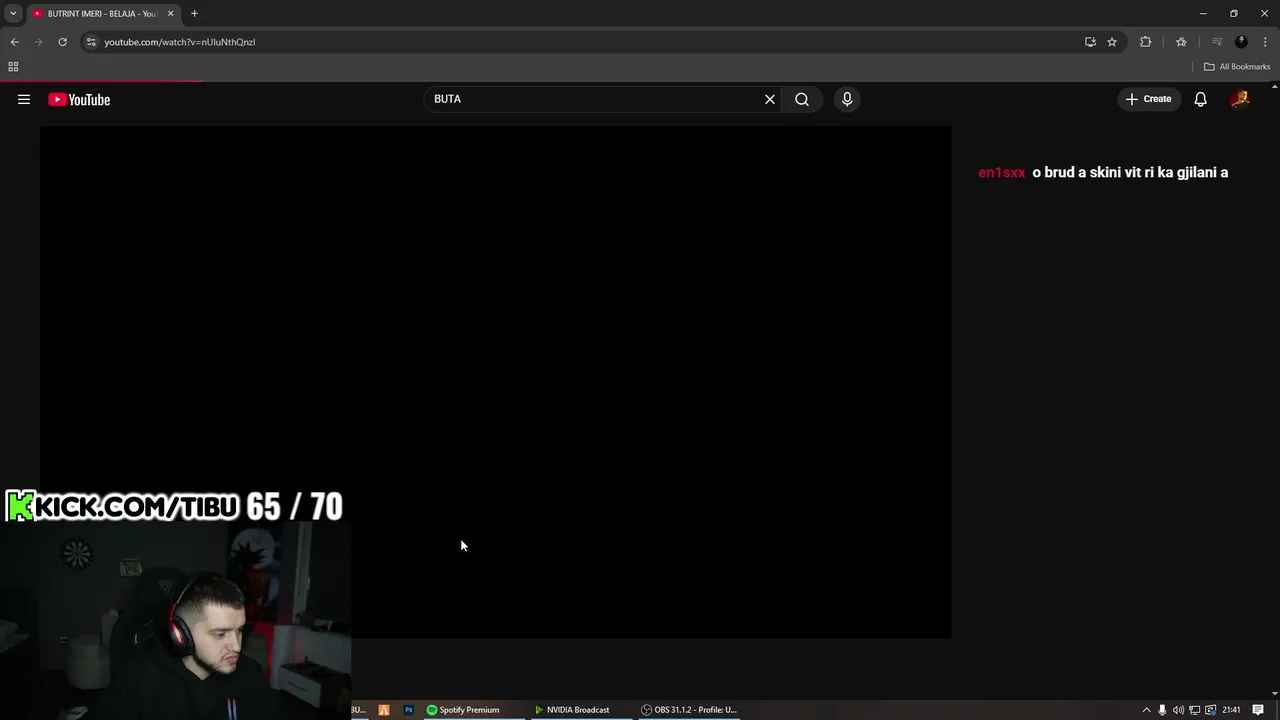The width and height of the screenshot is (1280, 720).
Task: Open the Windows notification center
Action: (1258, 710)
